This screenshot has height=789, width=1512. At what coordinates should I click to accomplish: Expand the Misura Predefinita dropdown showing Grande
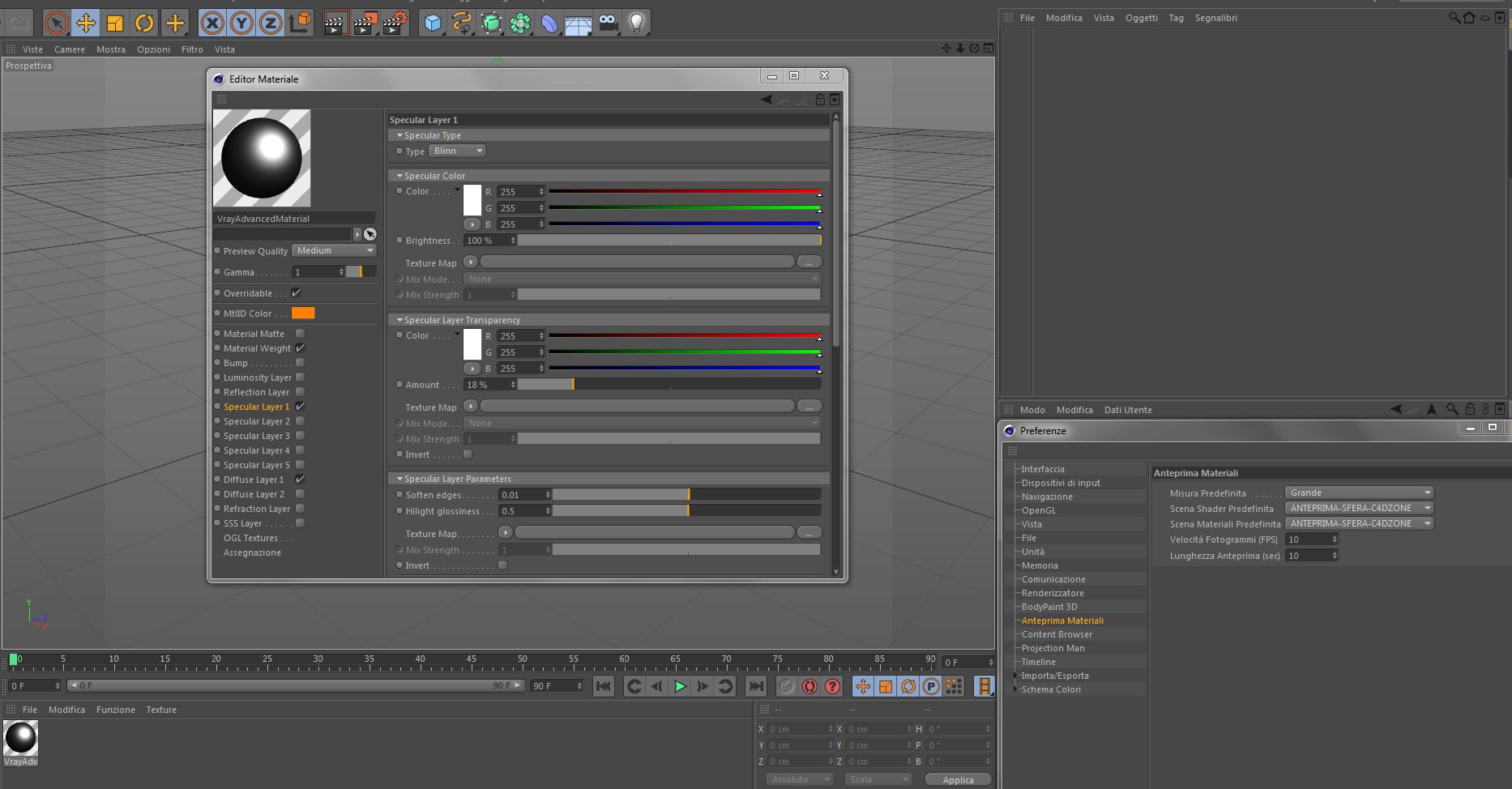pyautogui.click(x=1359, y=493)
